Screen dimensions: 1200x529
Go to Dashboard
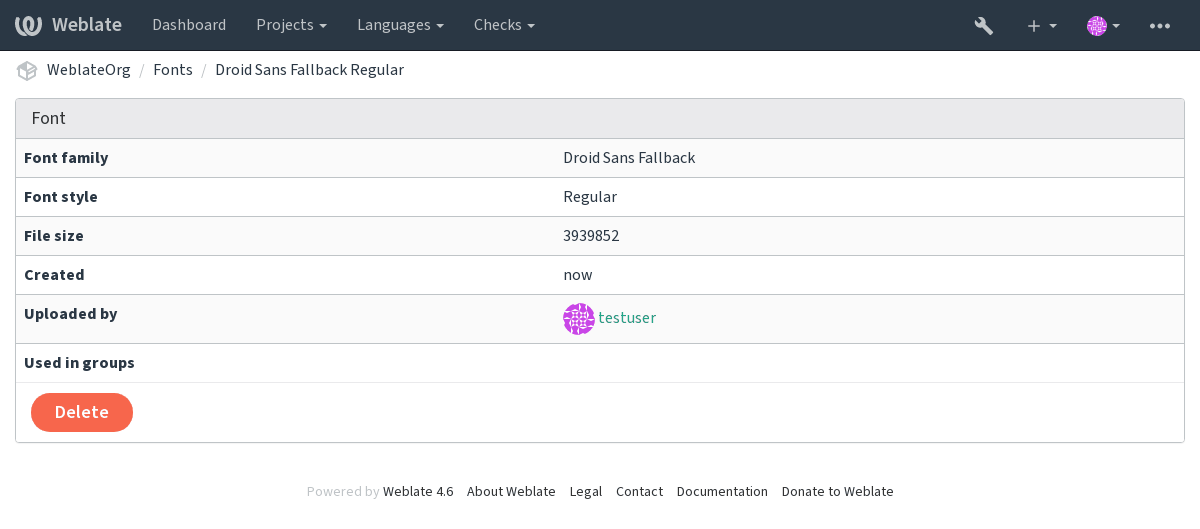click(189, 25)
